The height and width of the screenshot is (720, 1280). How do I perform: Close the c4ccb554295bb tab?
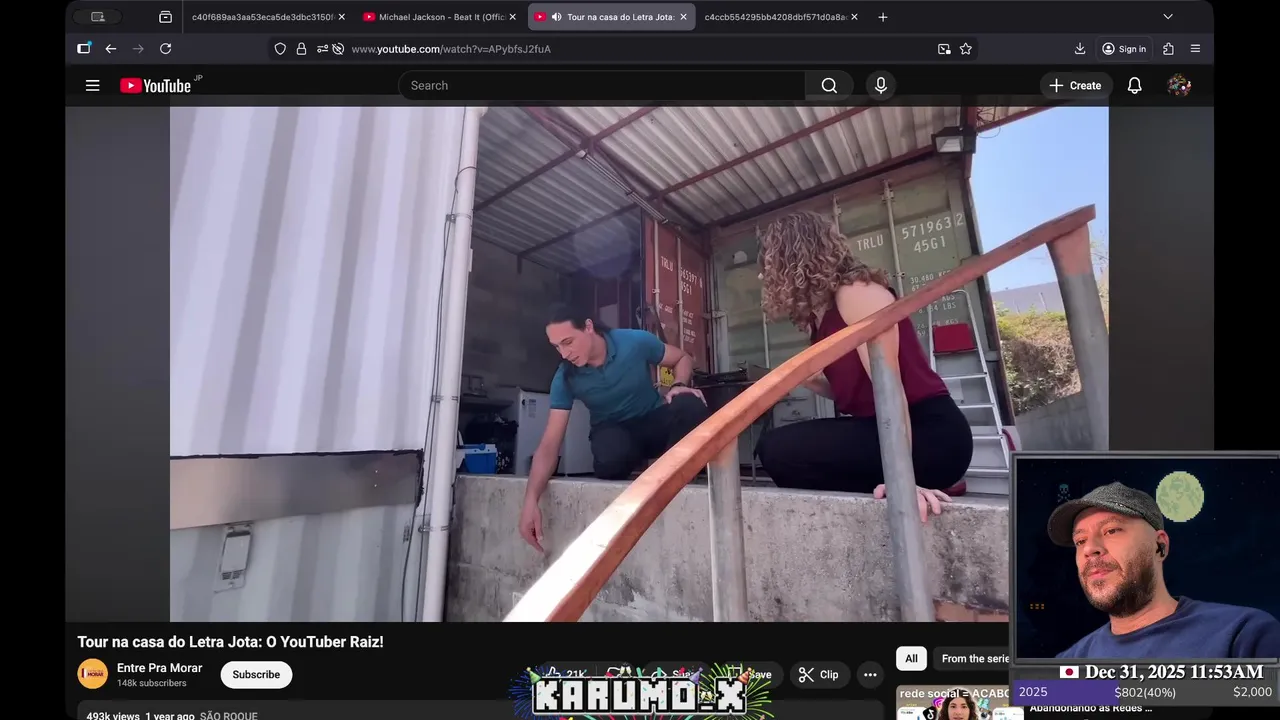[854, 17]
